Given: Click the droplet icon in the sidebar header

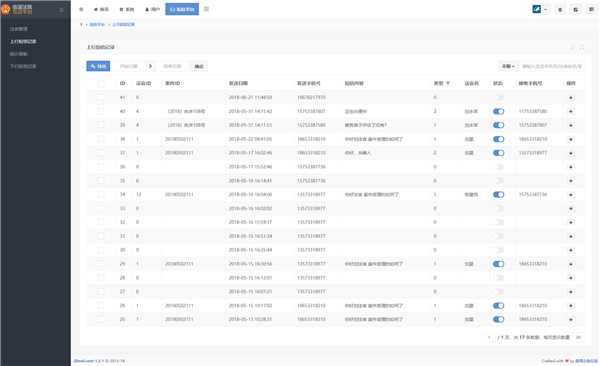Looking at the screenshot, I should [62, 10].
